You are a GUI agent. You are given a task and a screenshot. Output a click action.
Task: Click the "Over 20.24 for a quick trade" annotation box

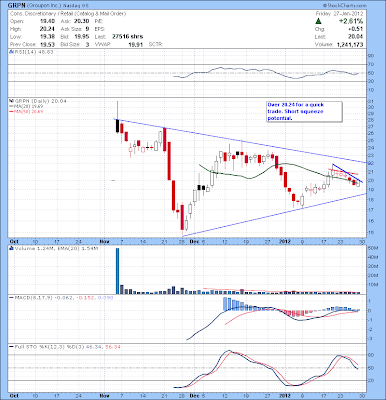[304, 112]
